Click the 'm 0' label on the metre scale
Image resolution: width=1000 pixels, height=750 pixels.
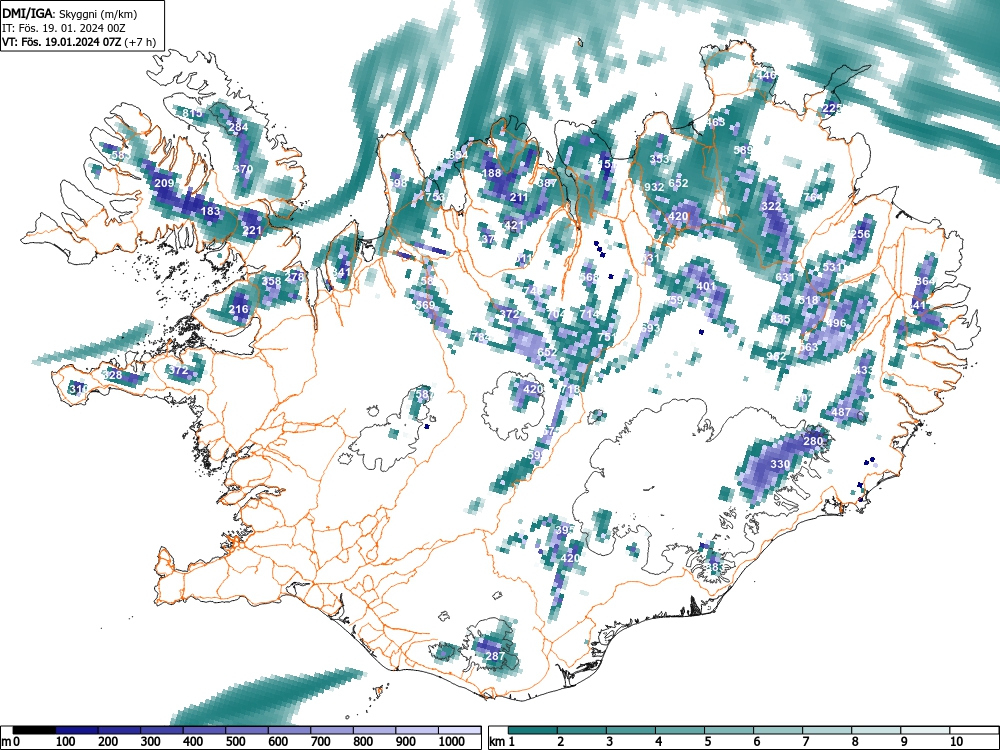10,742
